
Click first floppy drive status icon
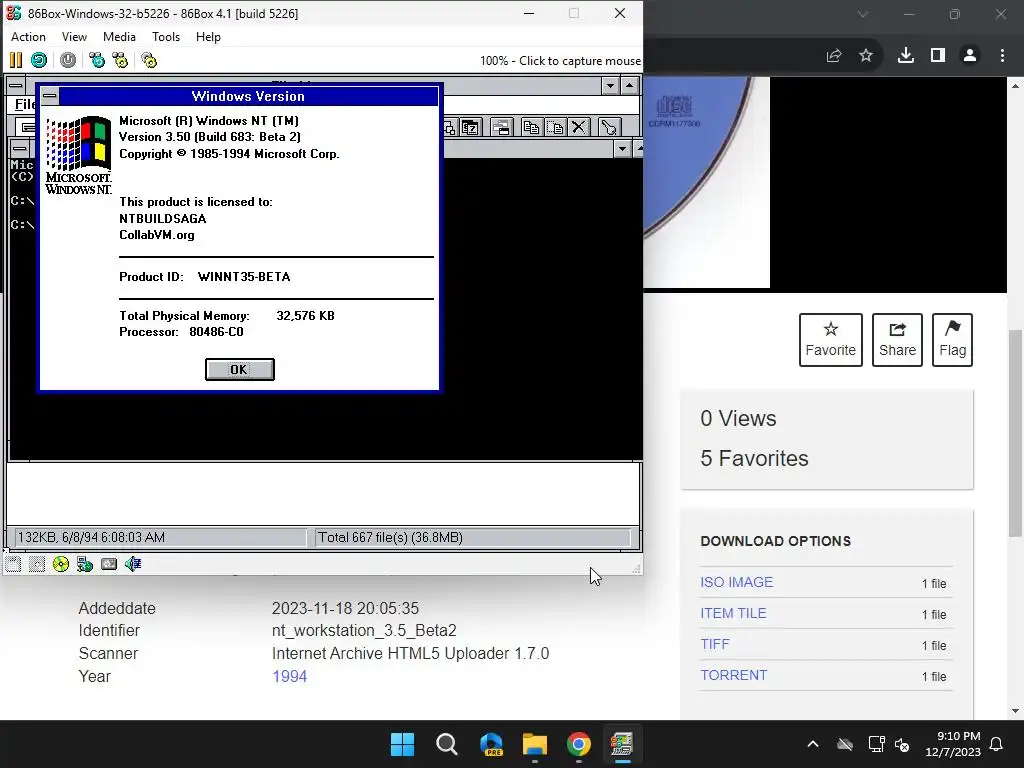13,564
